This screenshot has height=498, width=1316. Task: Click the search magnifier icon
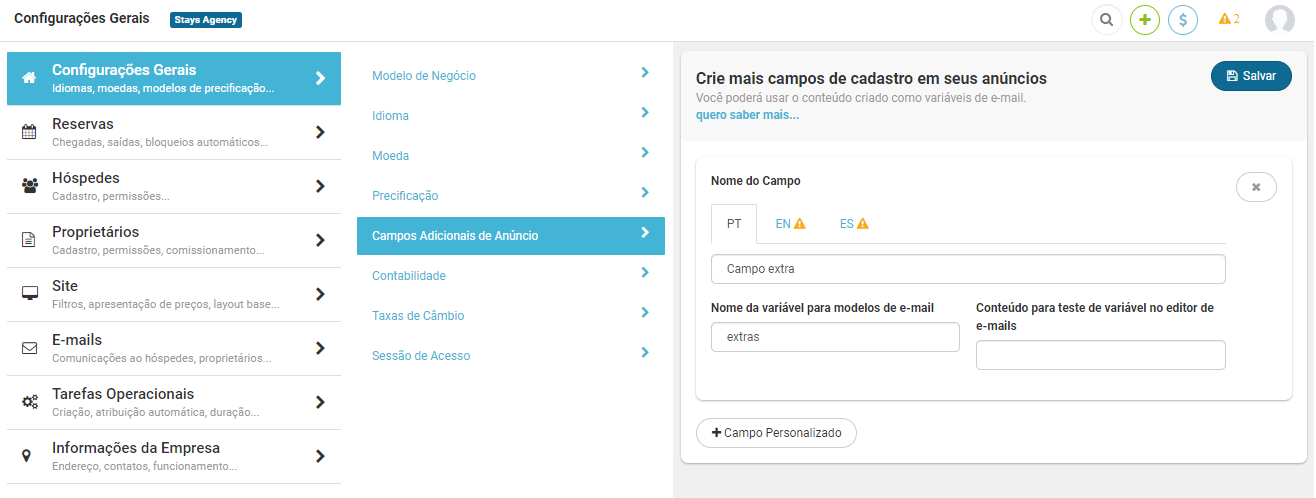[x=1106, y=19]
